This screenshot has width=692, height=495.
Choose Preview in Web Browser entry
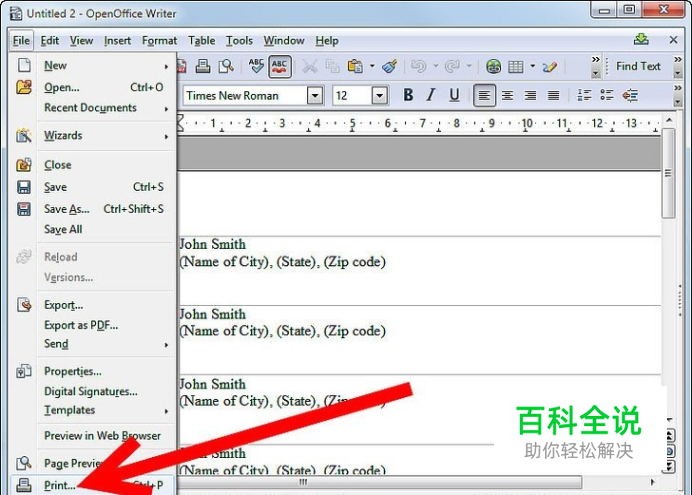coord(93,436)
